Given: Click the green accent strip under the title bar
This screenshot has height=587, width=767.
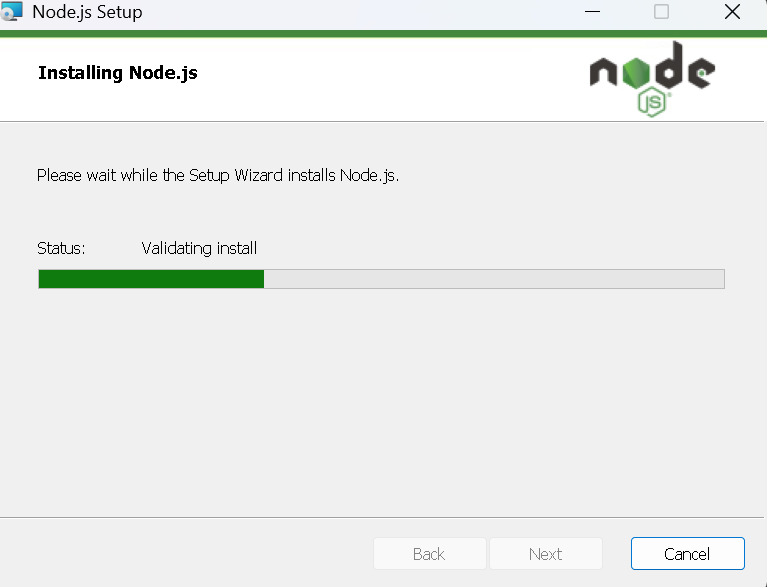Looking at the screenshot, I should coord(384,34).
